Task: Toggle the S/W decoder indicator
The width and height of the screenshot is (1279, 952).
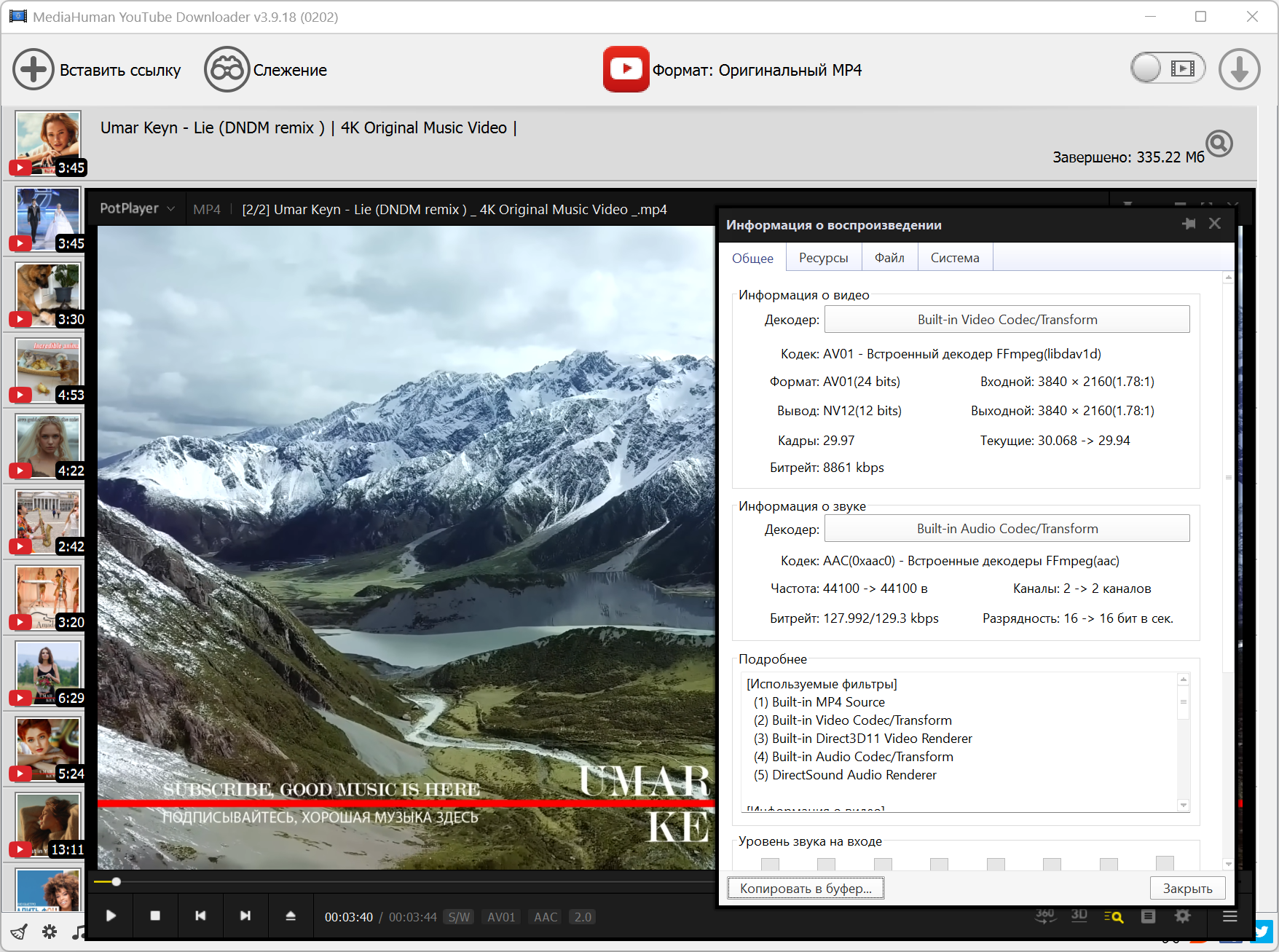Action: tap(459, 917)
